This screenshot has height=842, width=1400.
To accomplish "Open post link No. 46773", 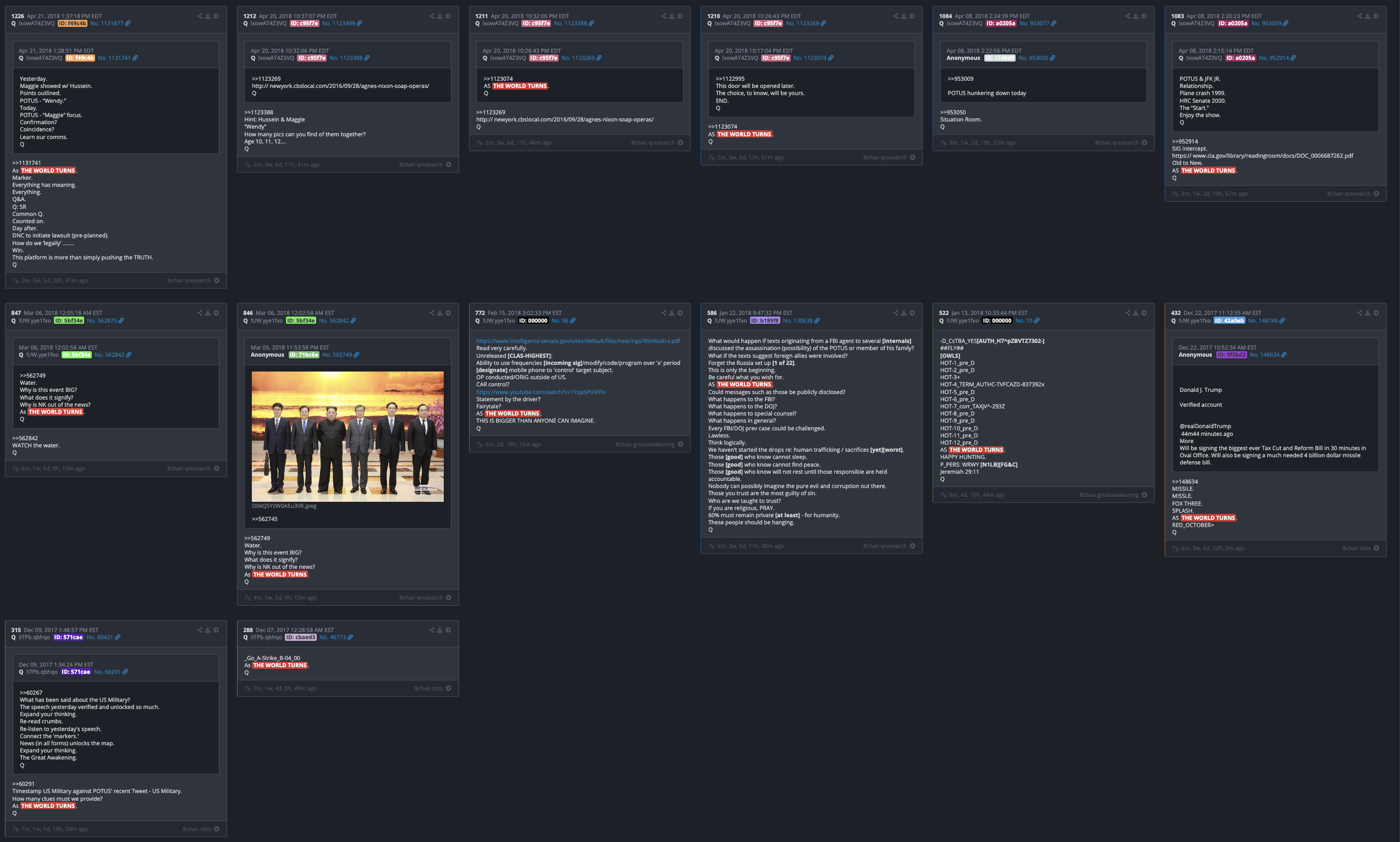I will pyautogui.click(x=332, y=637).
